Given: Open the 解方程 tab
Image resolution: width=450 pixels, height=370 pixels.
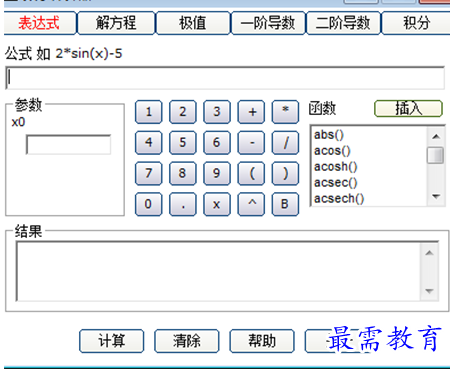Looking at the screenshot, I should (116, 23).
